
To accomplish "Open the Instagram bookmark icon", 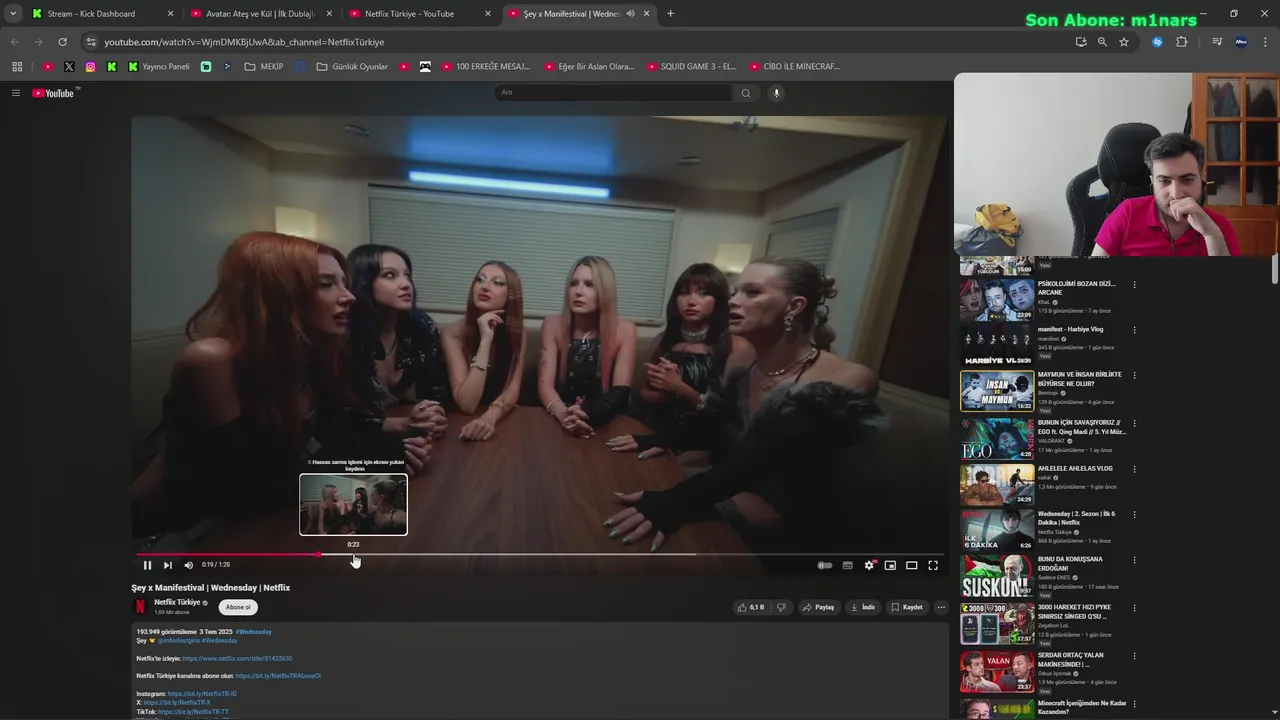I will pos(90,67).
